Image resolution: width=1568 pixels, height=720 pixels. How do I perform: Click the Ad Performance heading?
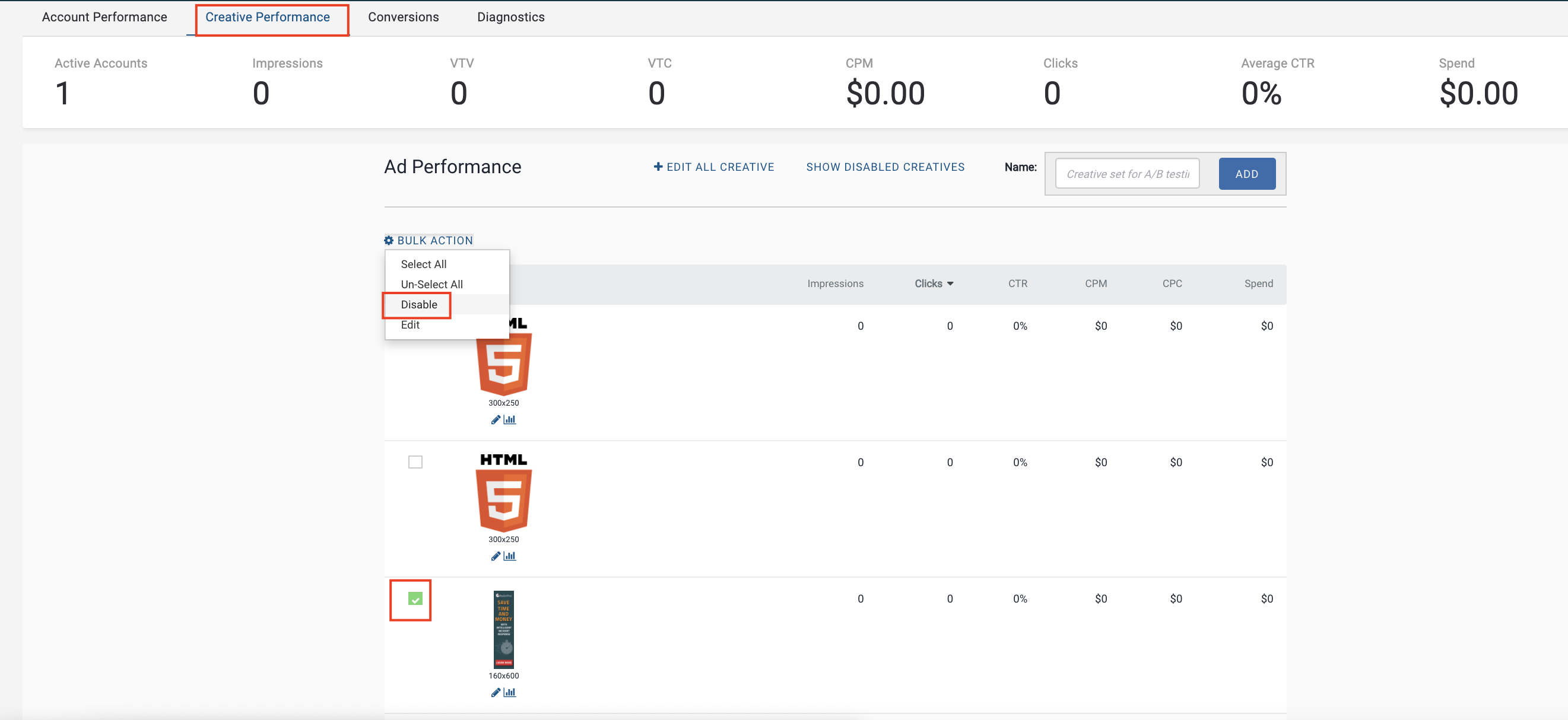tap(452, 167)
